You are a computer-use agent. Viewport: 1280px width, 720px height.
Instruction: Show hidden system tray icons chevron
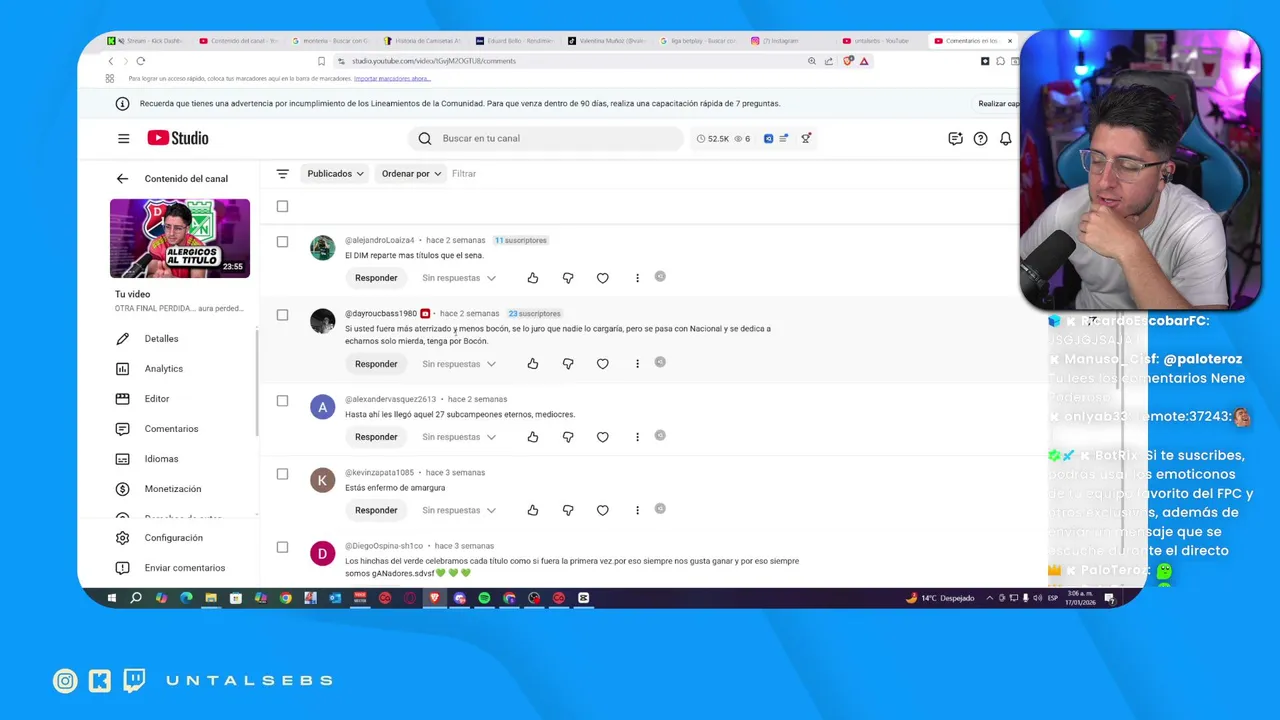(990, 598)
